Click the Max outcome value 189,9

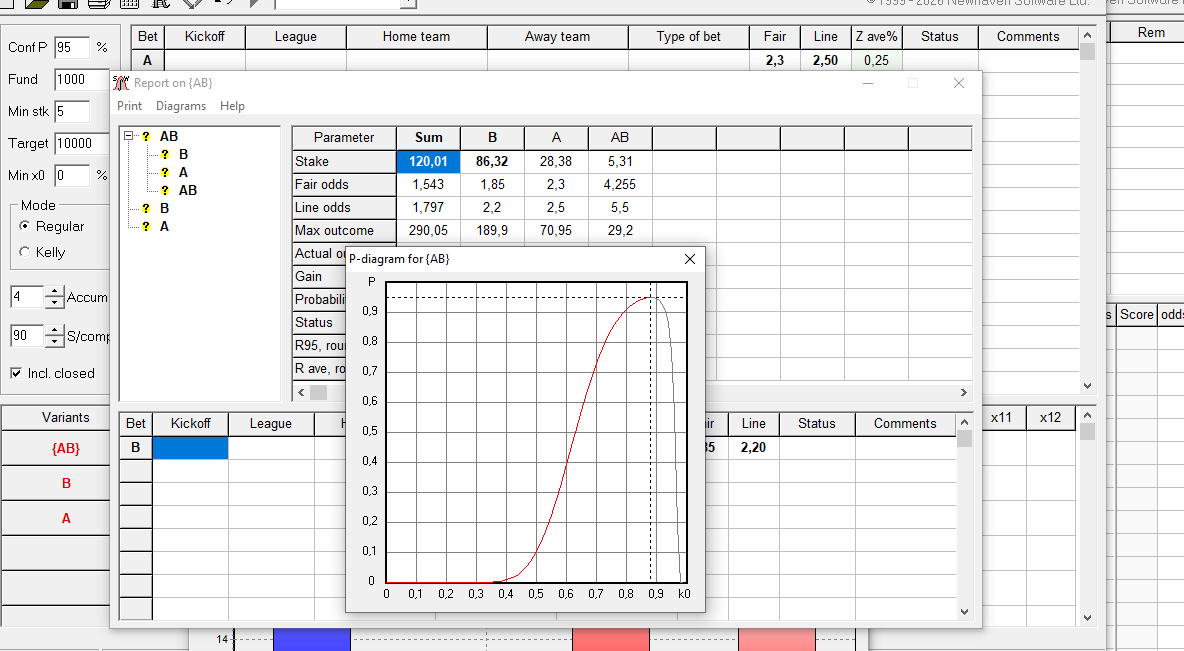(x=492, y=230)
